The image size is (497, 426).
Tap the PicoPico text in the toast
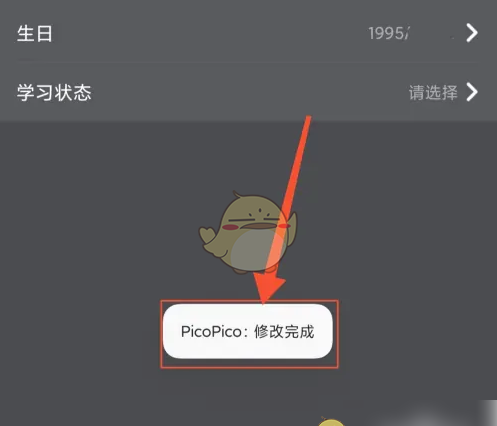tap(211, 332)
